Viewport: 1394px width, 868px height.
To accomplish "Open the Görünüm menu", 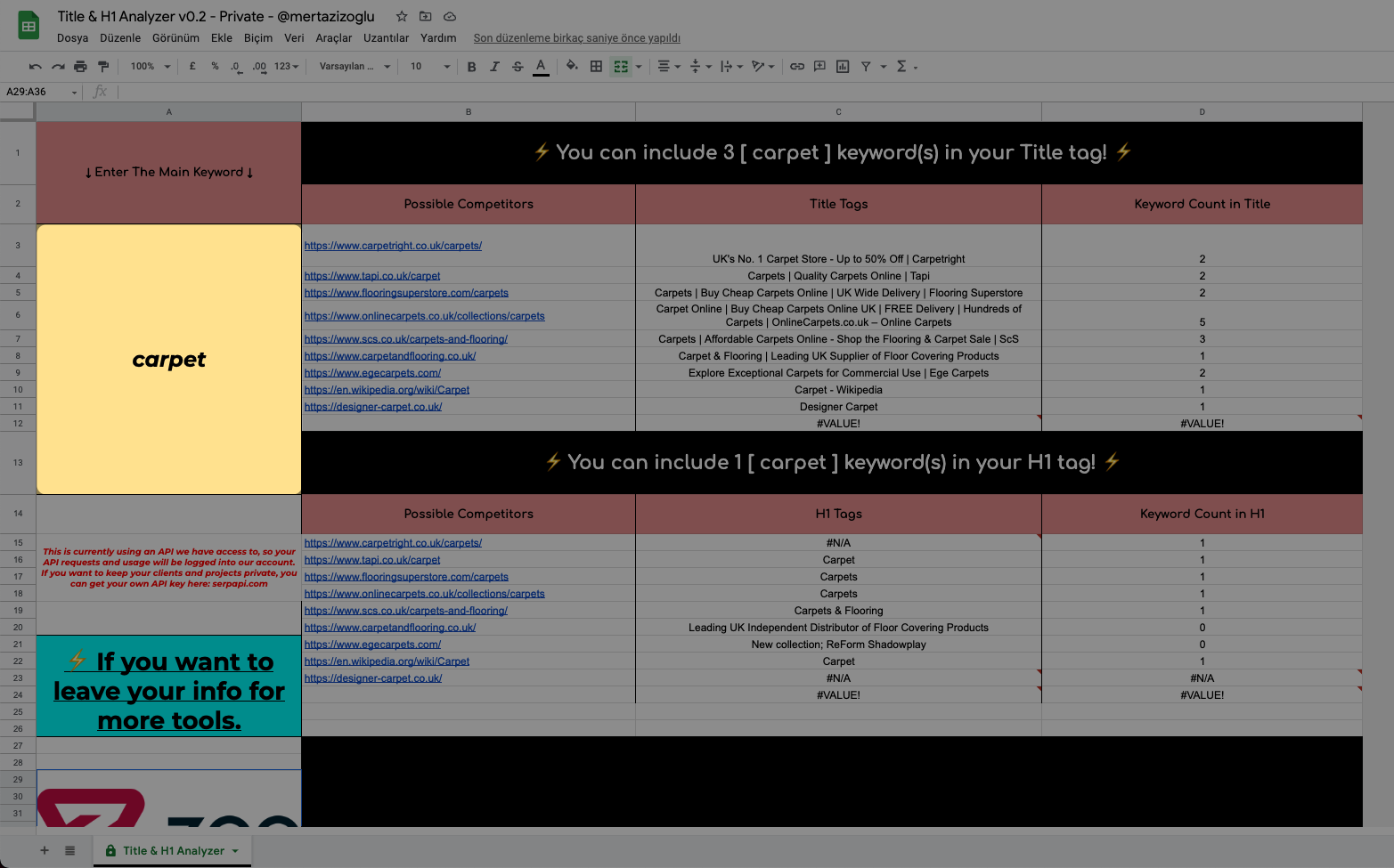I will [175, 38].
